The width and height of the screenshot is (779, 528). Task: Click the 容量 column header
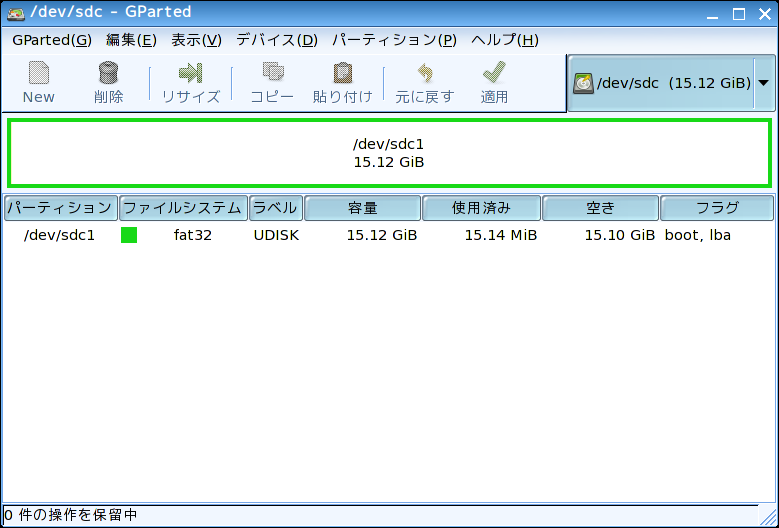(363, 208)
